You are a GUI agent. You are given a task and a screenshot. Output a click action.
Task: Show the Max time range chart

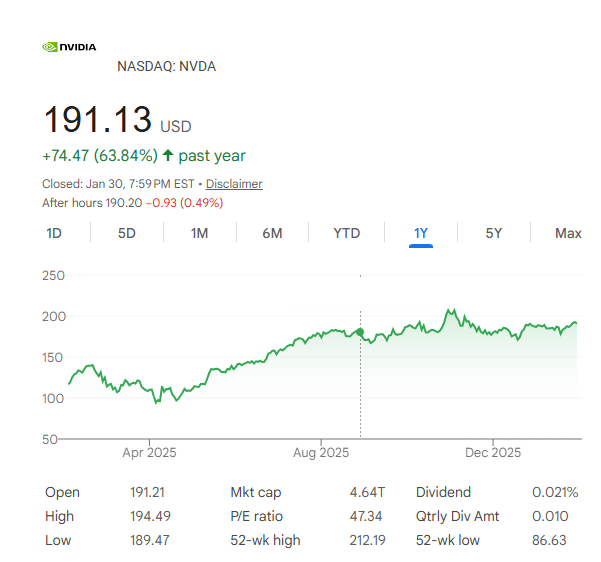568,233
